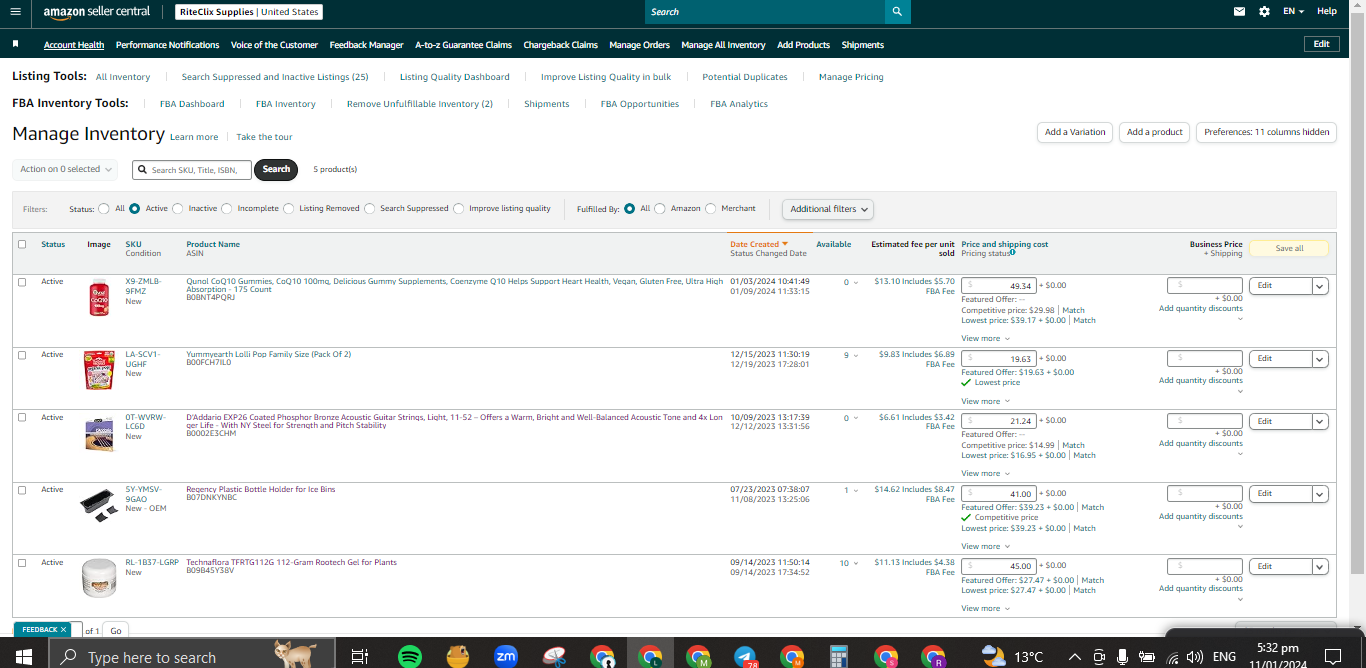Open the mail messages icon
1366x668 pixels.
(x=1240, y=12)
